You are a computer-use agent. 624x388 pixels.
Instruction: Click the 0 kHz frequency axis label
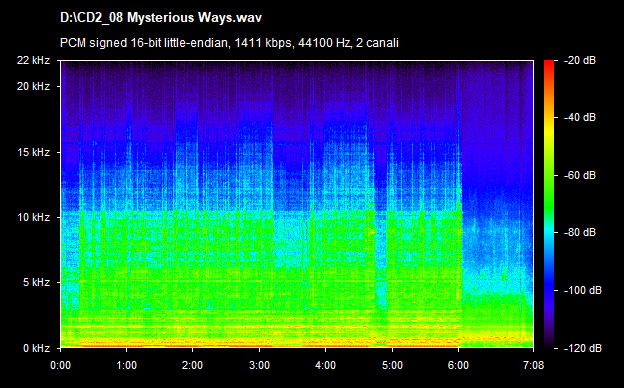click(x=36, y=348)
